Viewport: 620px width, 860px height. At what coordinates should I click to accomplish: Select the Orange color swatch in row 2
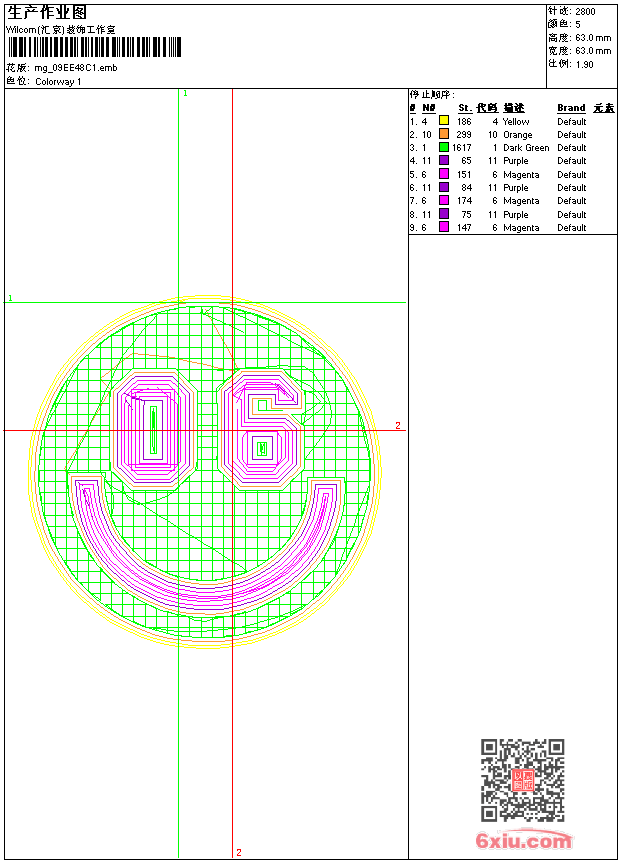444,134
